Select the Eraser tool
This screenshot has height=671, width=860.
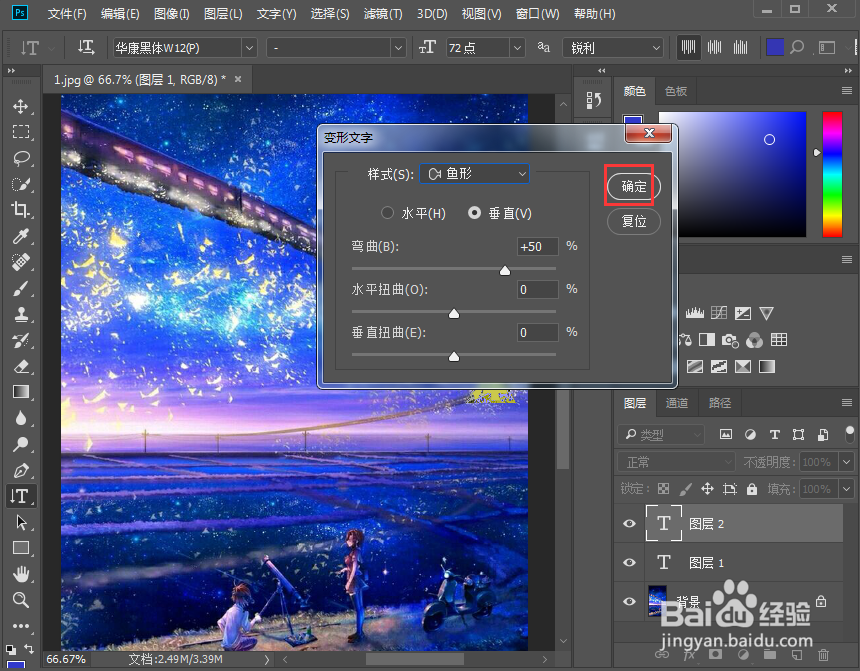(21, 366)
